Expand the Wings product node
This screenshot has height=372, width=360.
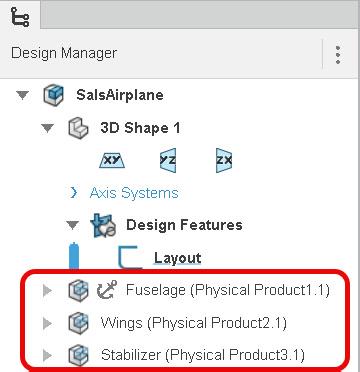(x=47, y=323)
